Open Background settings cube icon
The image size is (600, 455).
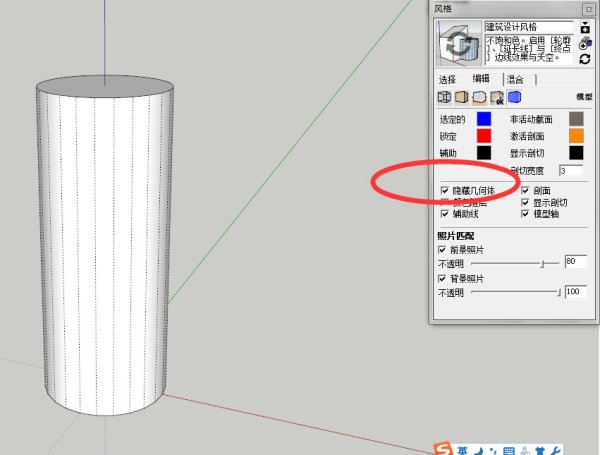pyautogui.click(x=479, y=97)
